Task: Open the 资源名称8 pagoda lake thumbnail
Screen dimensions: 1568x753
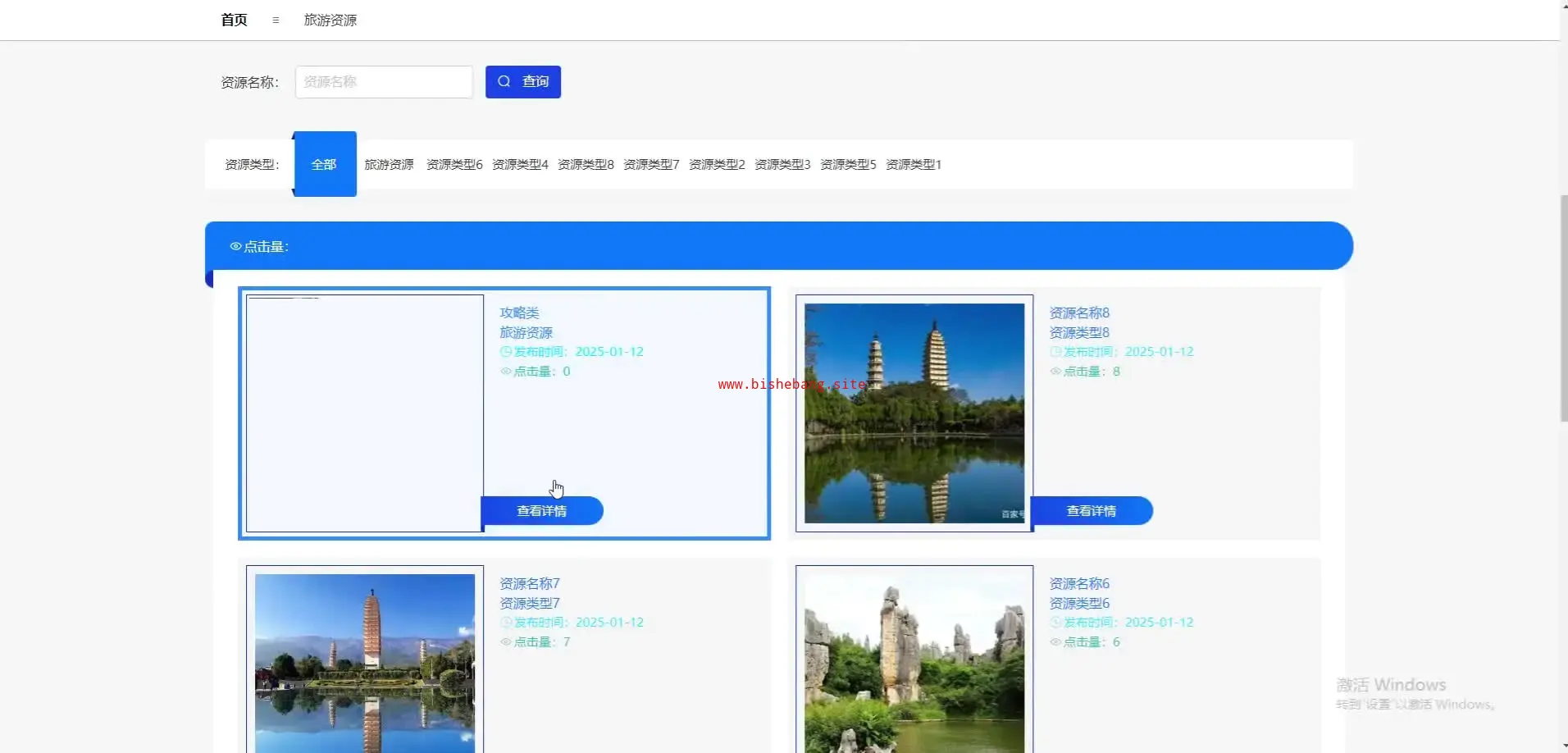Action: tap(914, 413)
